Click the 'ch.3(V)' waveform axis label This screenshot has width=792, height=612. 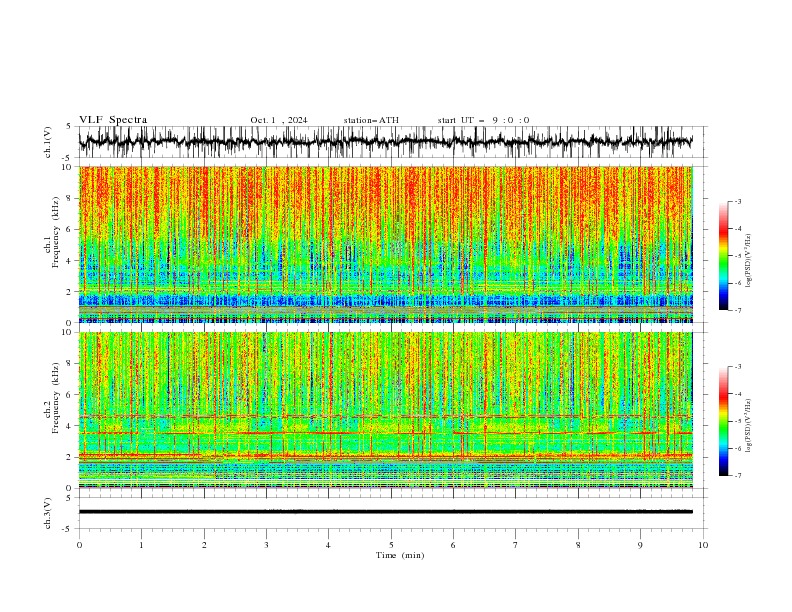pyautogui.click(x=48, y=513)
